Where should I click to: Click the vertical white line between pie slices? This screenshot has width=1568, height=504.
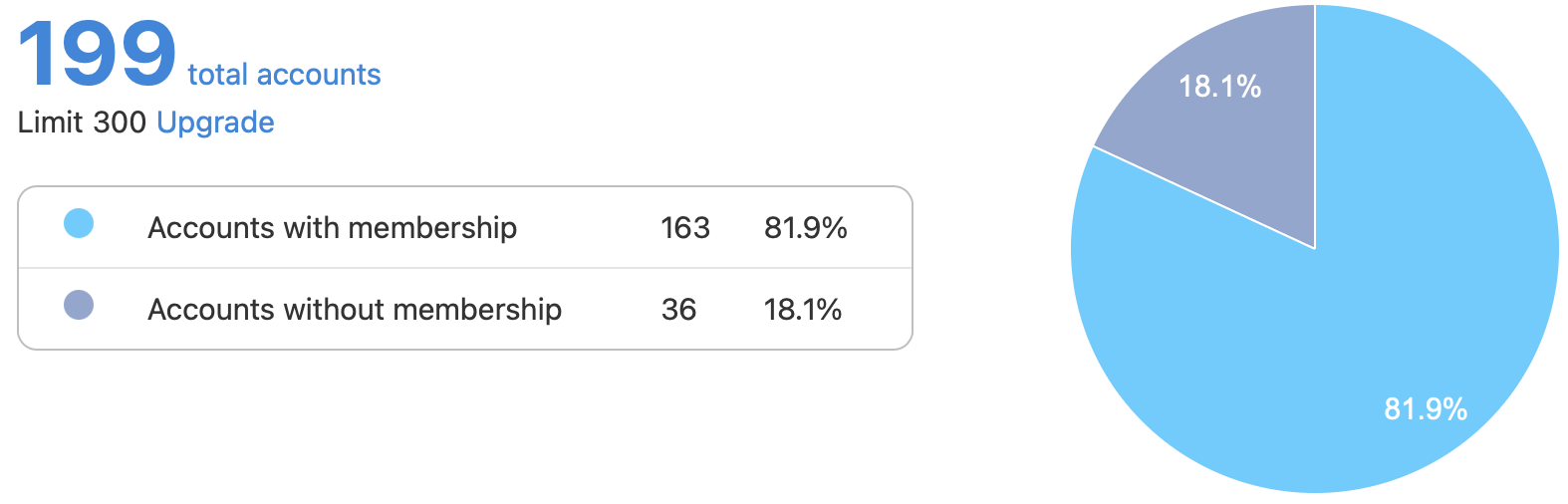(1315, 129)
